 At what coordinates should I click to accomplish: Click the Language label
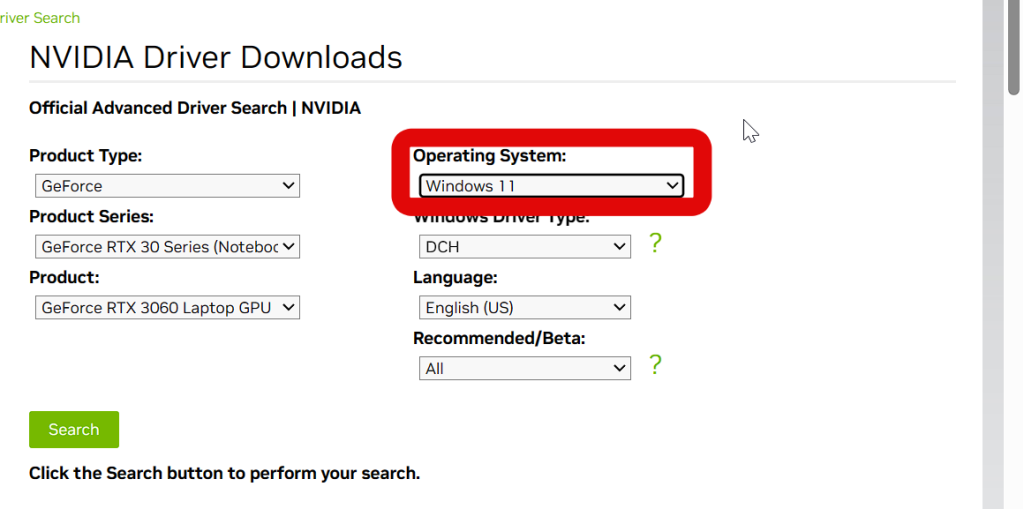(x=455, y=278)
